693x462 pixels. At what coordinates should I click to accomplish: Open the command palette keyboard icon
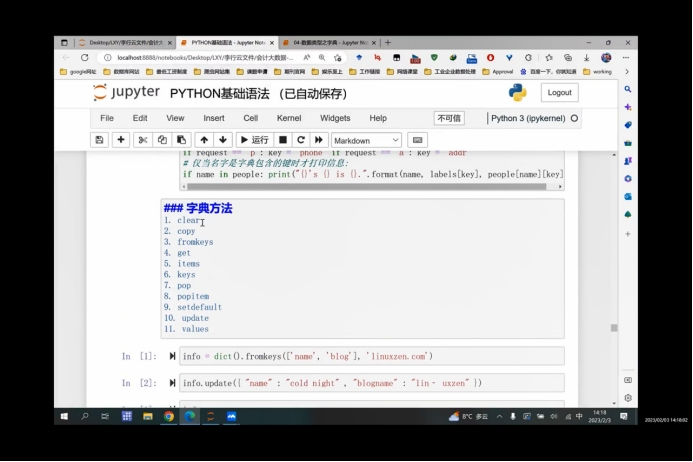(x=417, y=140)
